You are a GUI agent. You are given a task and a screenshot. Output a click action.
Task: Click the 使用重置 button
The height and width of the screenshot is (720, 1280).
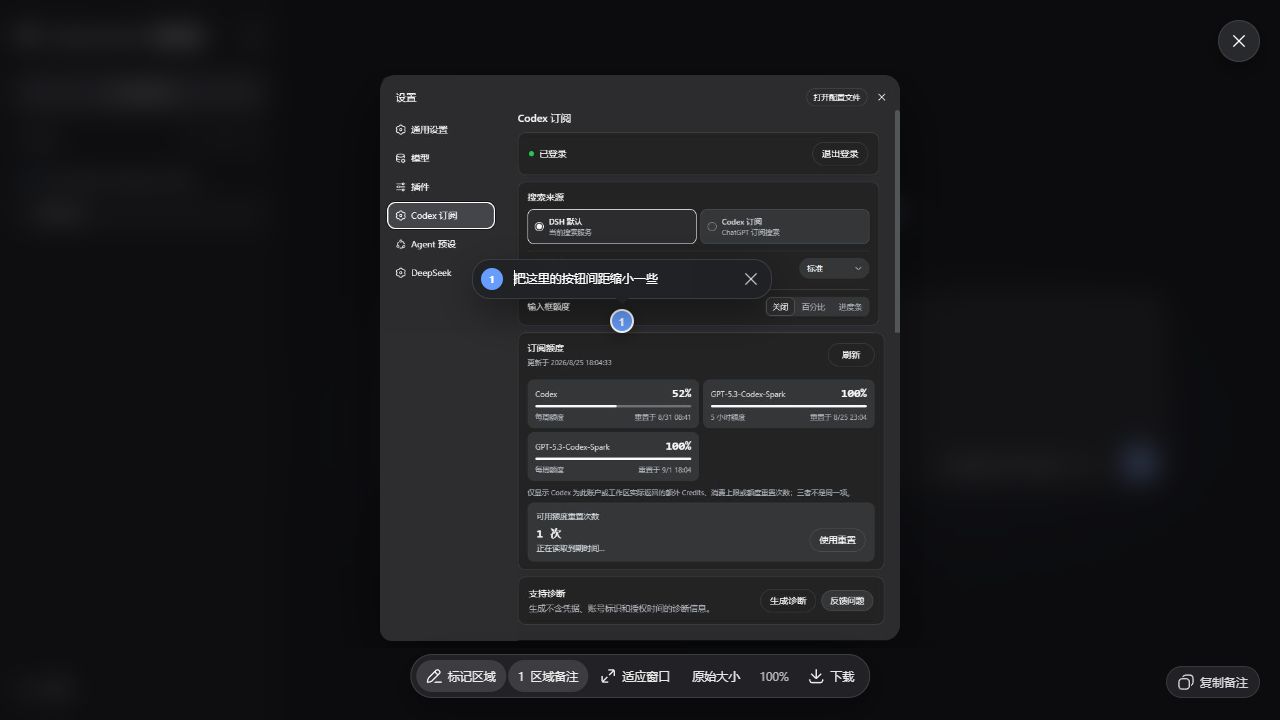(x=837, y=540)
